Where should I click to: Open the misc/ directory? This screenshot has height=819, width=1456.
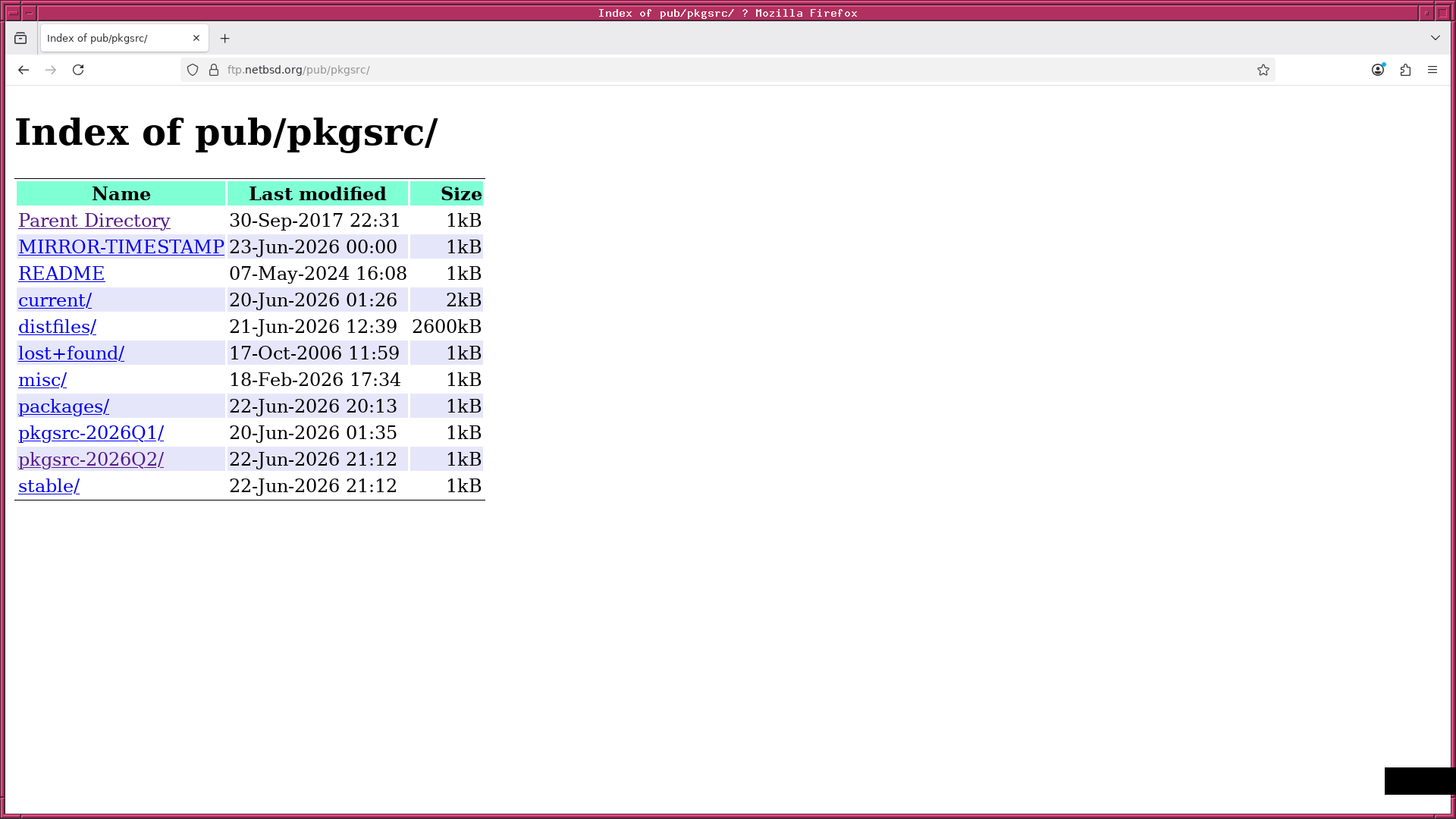pyautogui.click(x=42, y=380)
